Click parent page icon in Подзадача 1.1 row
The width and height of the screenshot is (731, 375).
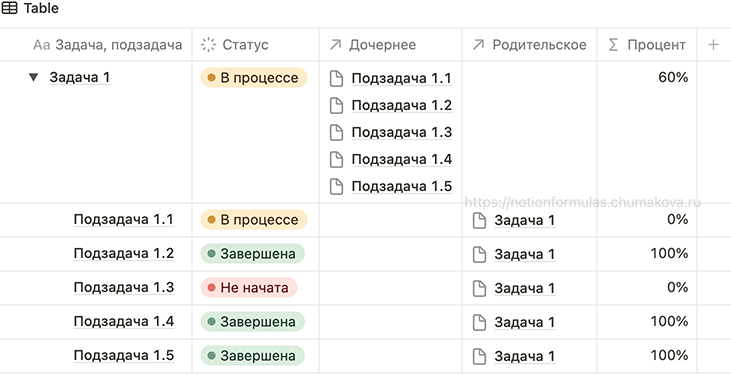coord(479,220)
